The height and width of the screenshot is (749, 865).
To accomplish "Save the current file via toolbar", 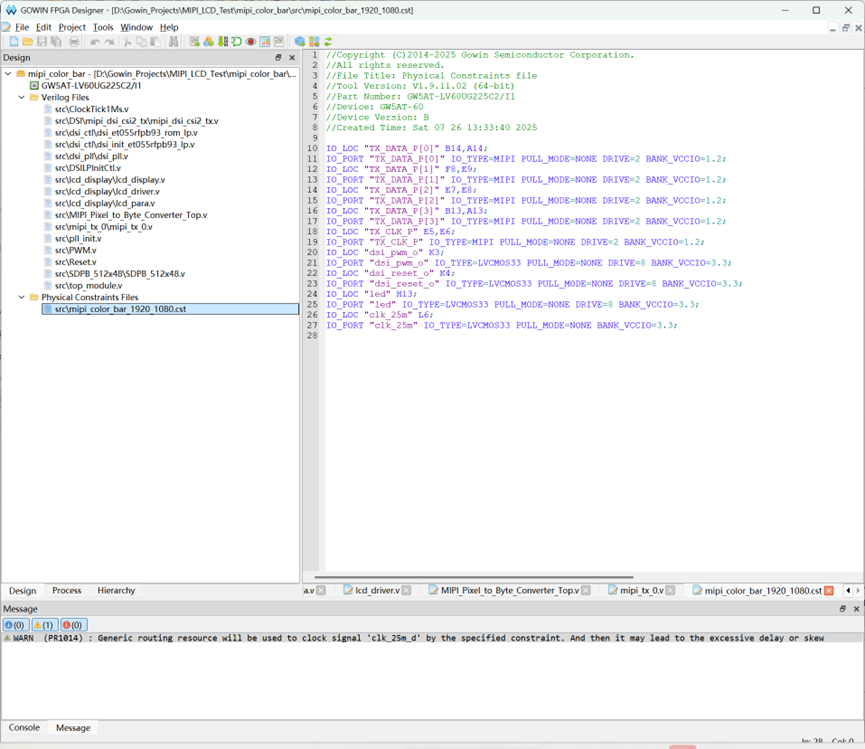I will coord(42,42).
